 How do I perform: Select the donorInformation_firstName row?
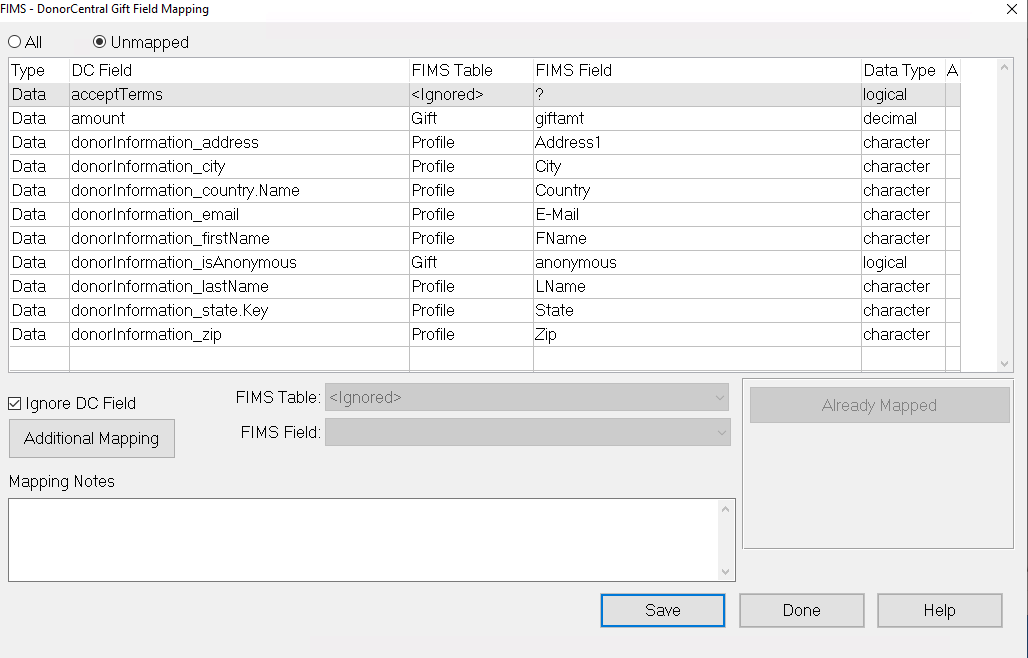click(484, 239)
